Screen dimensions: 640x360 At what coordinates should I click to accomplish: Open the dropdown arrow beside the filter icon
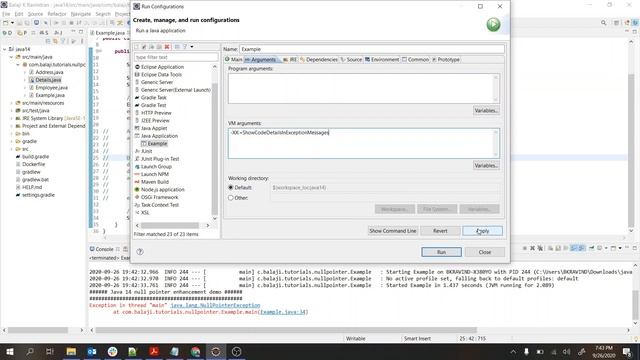click(x=191, y=47)
